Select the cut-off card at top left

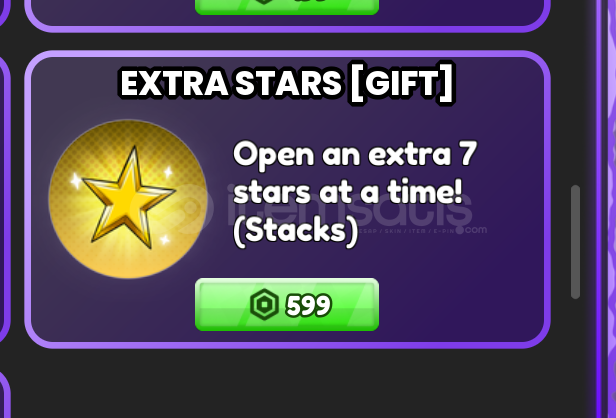[x=4, y=13]
